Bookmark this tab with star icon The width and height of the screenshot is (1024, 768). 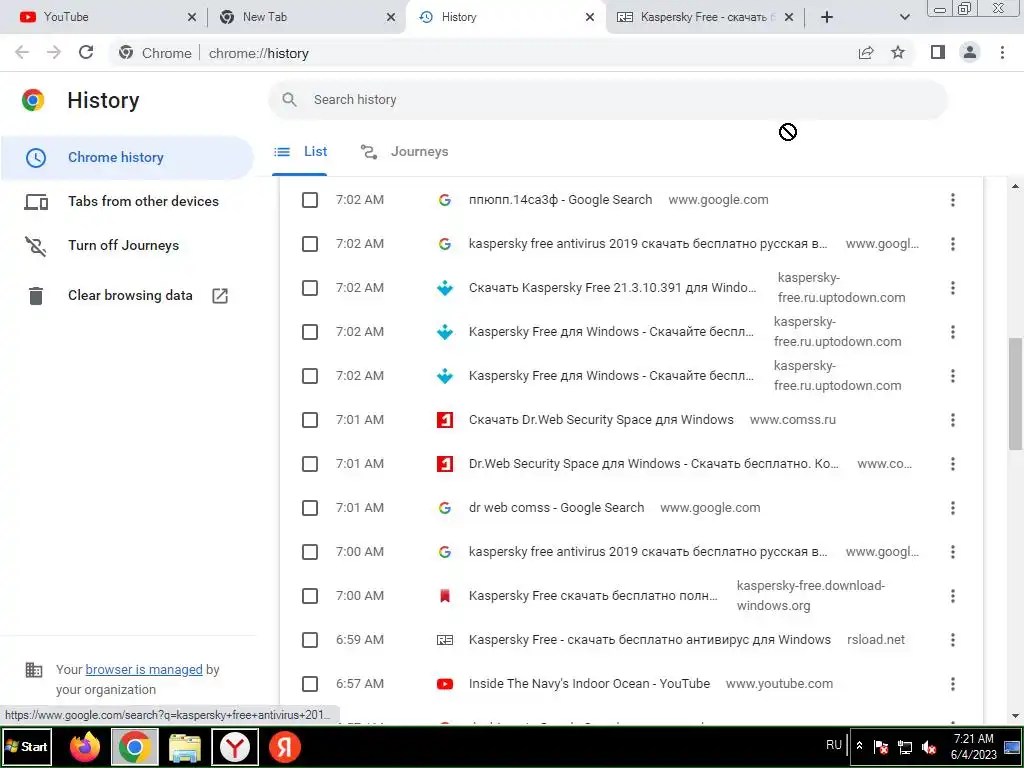coord(898,53)
